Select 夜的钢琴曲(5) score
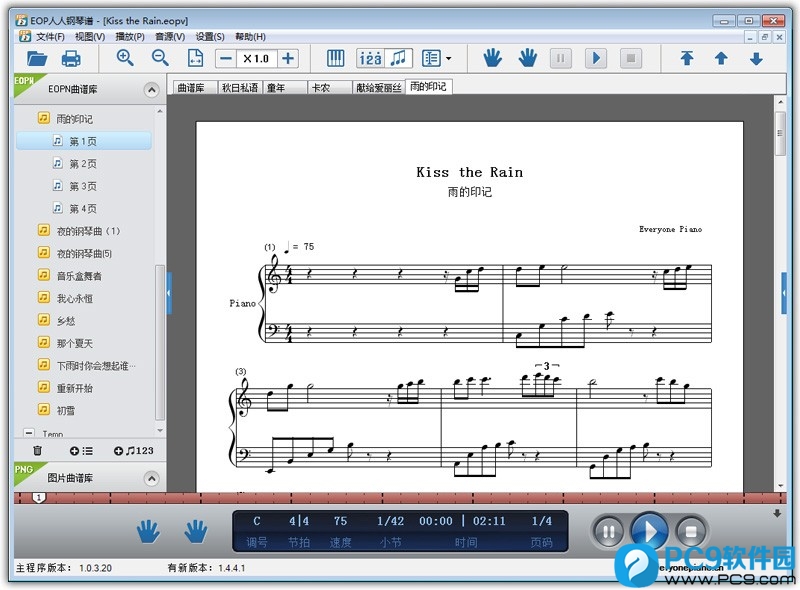 [x=84, y=254]
